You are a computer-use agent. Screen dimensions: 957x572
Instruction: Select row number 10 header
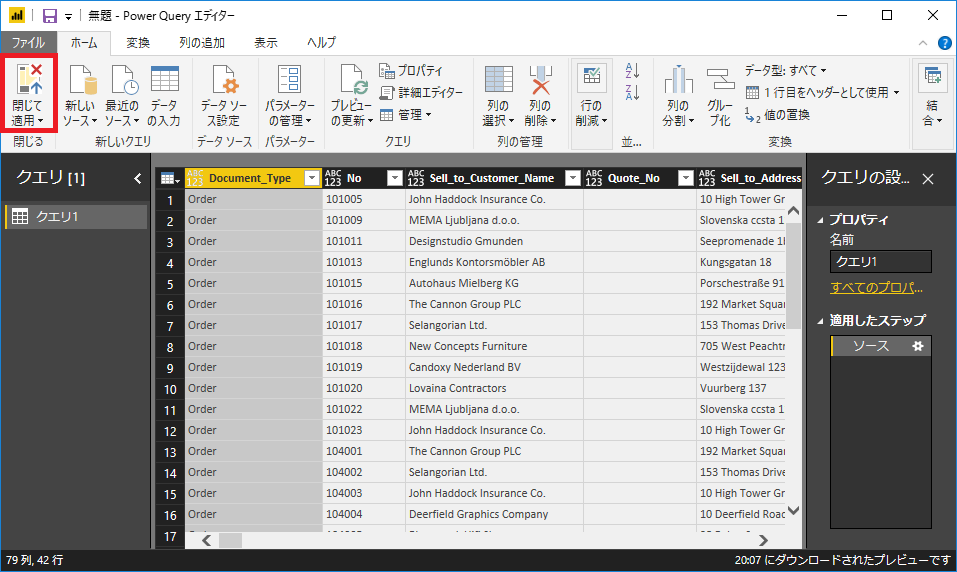[x=170, y=389]
